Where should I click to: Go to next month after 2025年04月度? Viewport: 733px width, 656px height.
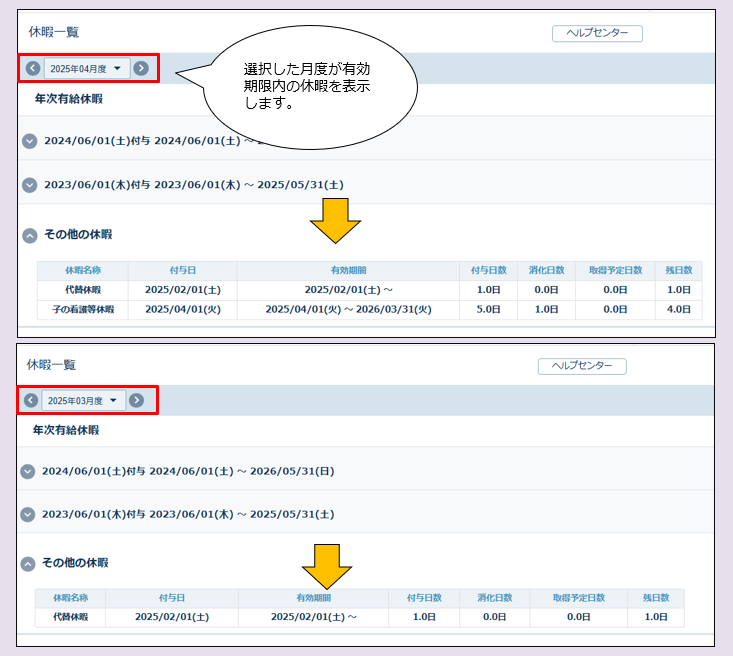click(141, 68)
